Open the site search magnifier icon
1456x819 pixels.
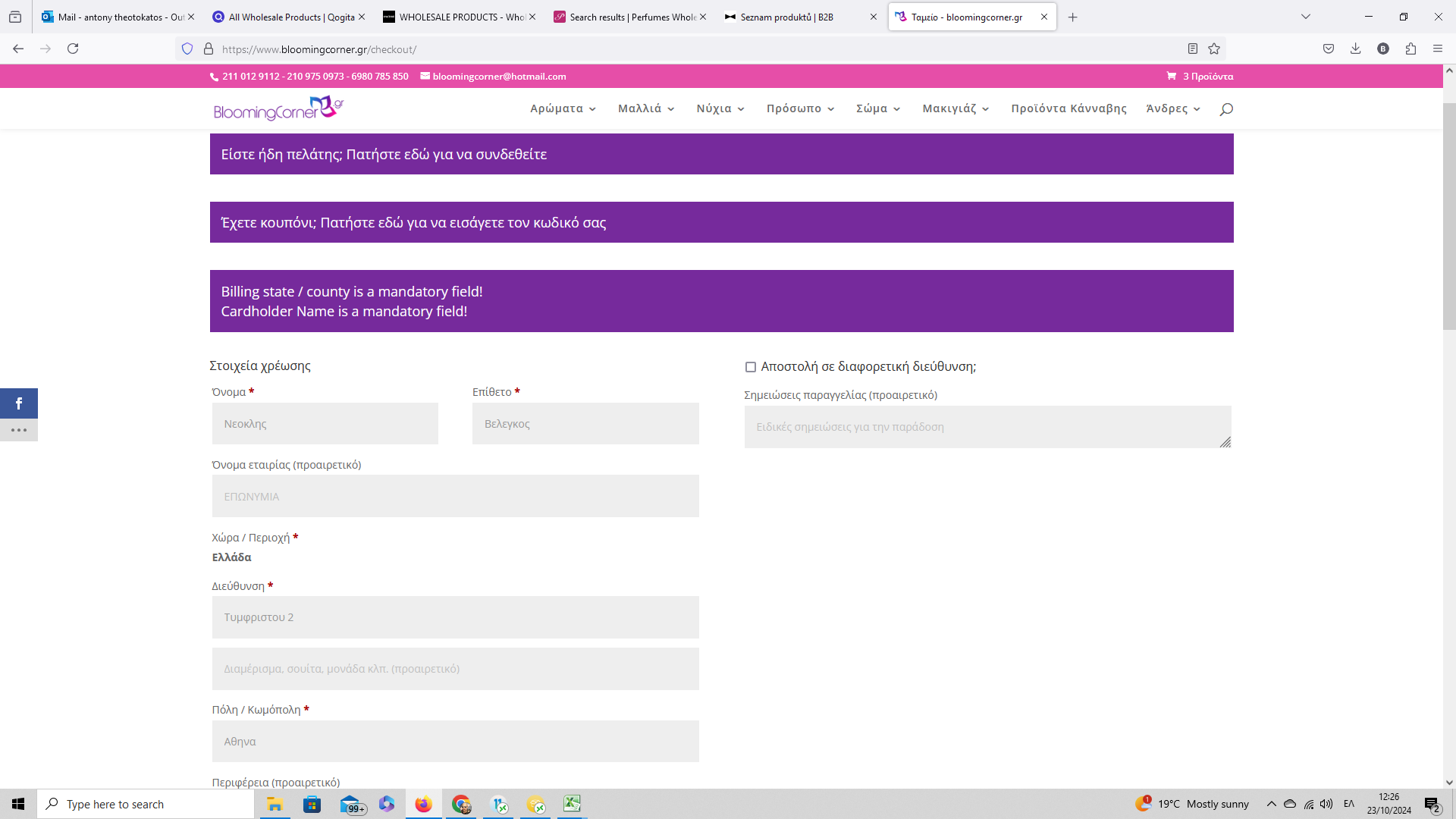pos(1226,109)
